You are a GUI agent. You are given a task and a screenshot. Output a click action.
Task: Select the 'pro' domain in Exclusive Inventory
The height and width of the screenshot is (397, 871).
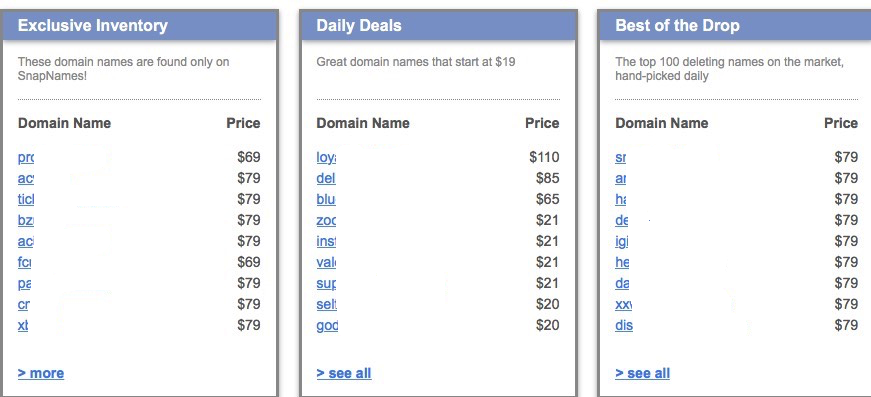pyautogui.click(x=26, y=158)
